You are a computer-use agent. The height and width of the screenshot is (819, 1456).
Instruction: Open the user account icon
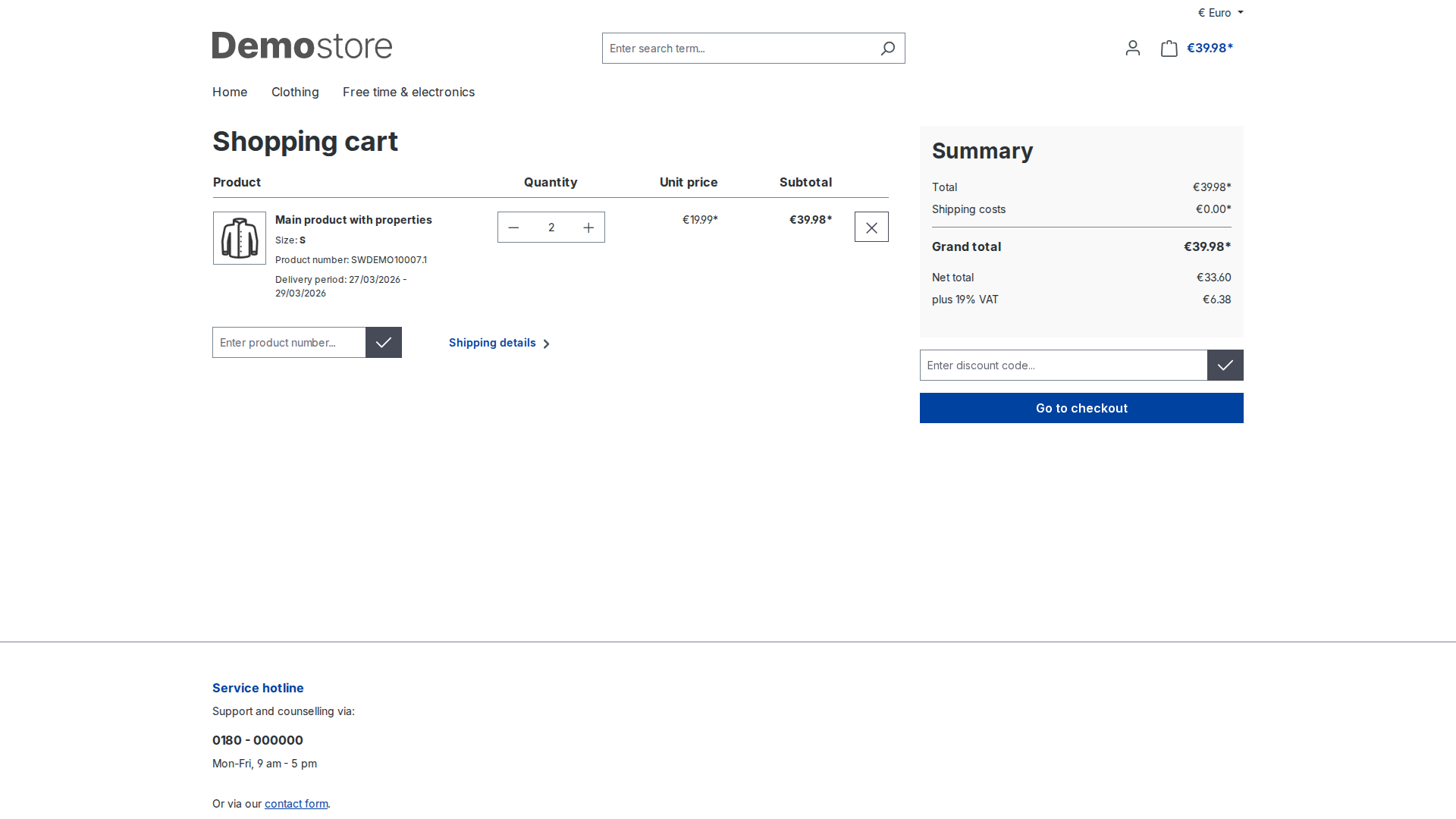pyautogui.click(x=1133, y=49)
